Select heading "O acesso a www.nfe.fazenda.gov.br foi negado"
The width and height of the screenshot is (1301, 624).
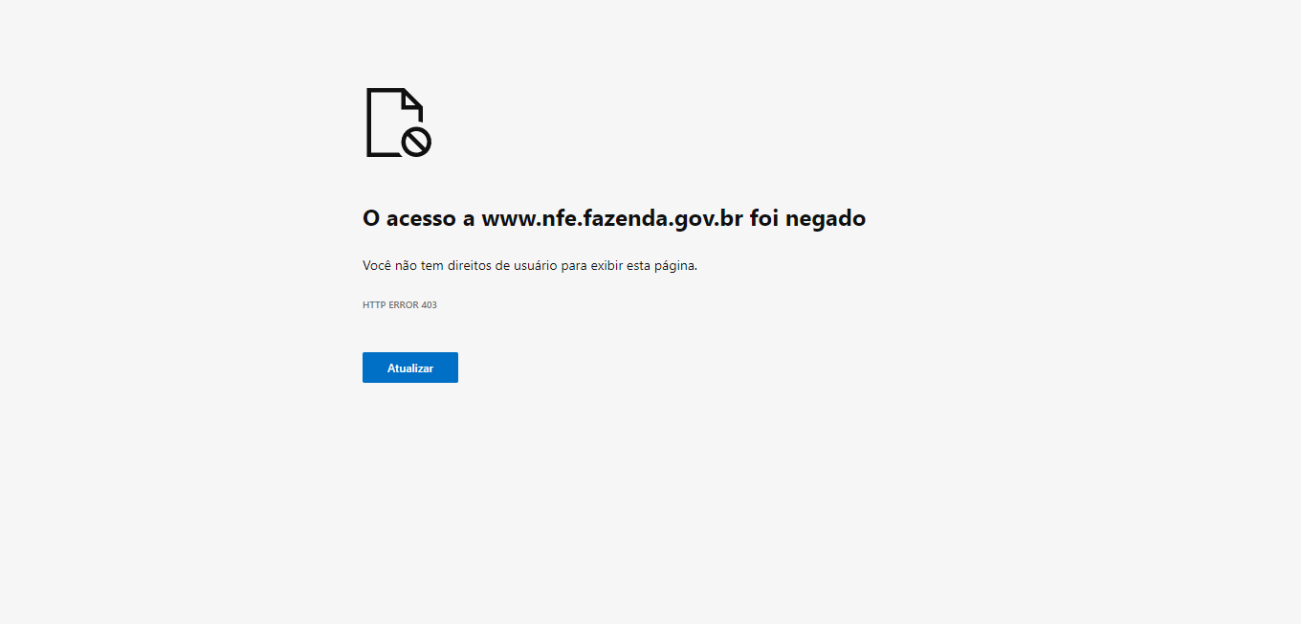click(614, 218)
